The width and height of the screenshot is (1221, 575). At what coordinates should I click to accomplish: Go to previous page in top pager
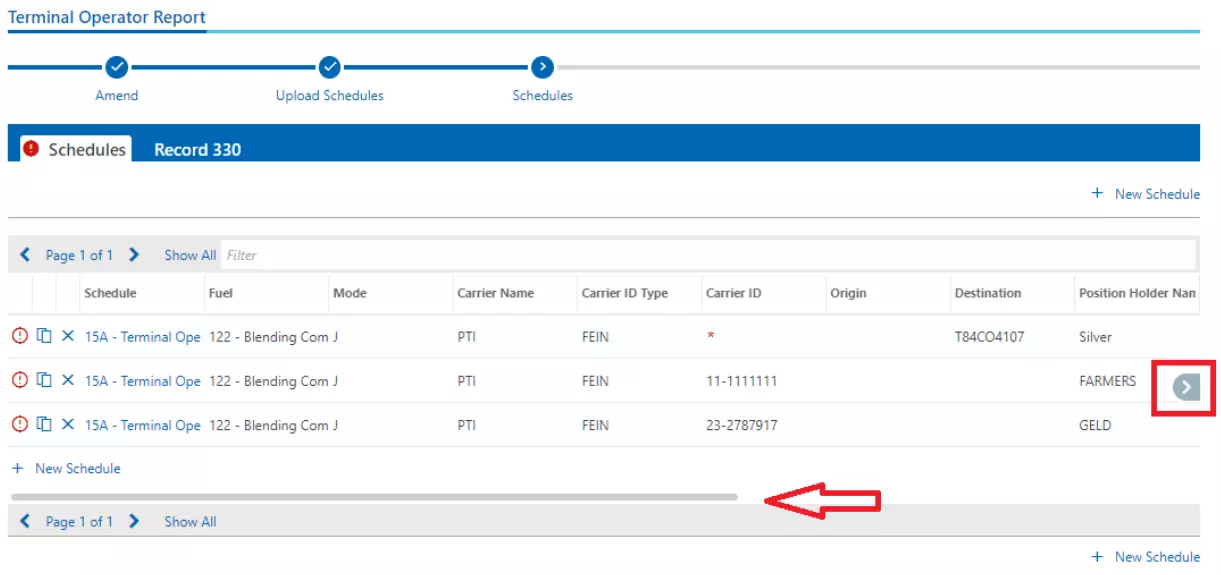coord(26,255)
